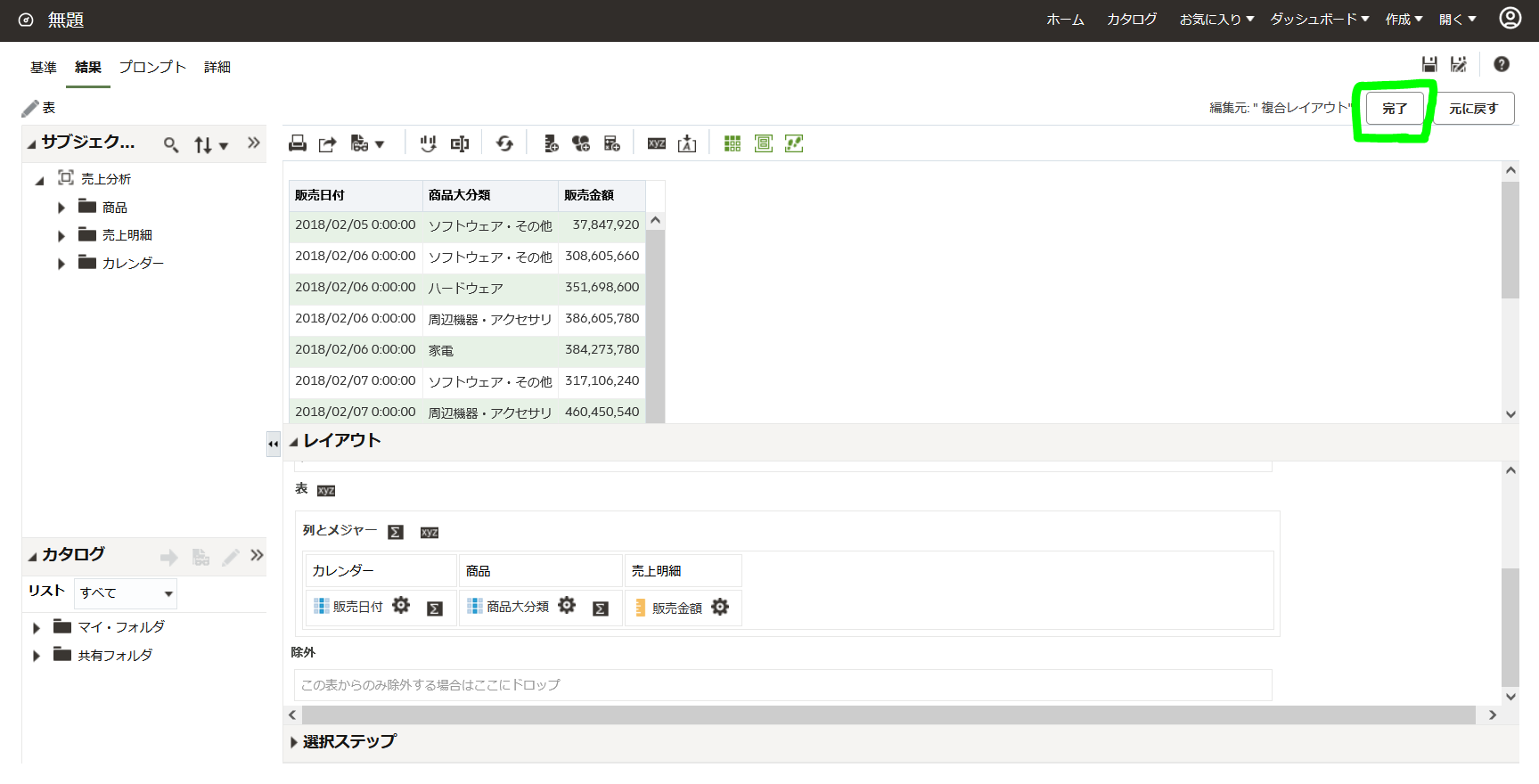Open the help icon
This screenshot has width=1539, height=784.
1502,64
